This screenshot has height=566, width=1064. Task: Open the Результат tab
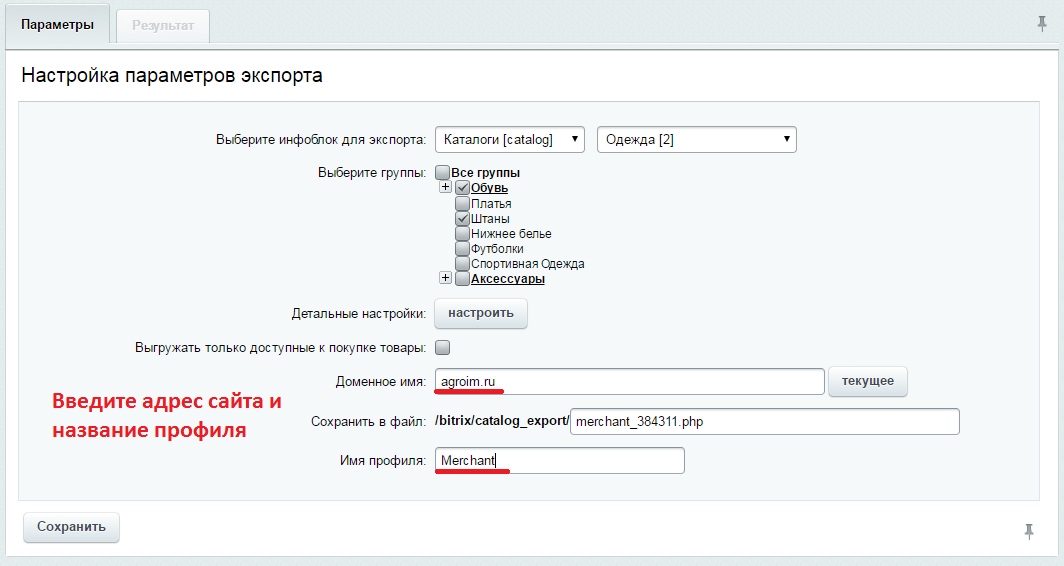pos(163,26)
